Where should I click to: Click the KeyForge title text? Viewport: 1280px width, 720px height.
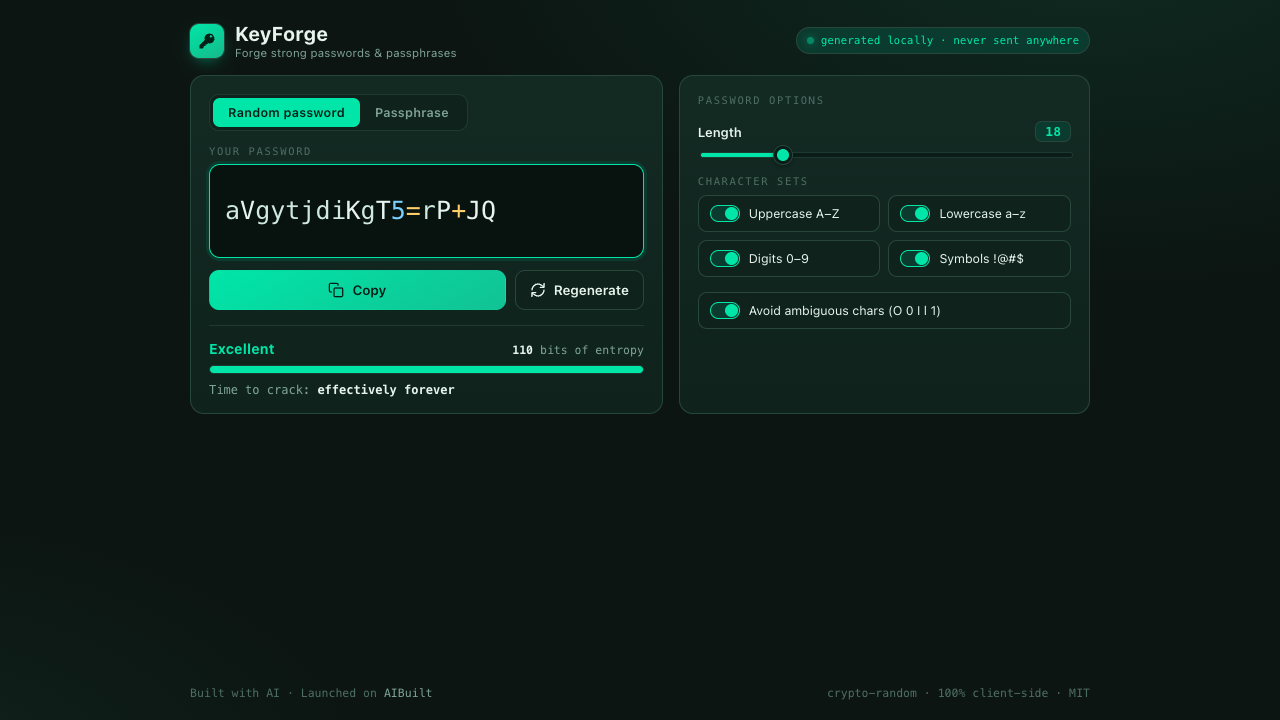pyautogui.click(x=281, y=35)
